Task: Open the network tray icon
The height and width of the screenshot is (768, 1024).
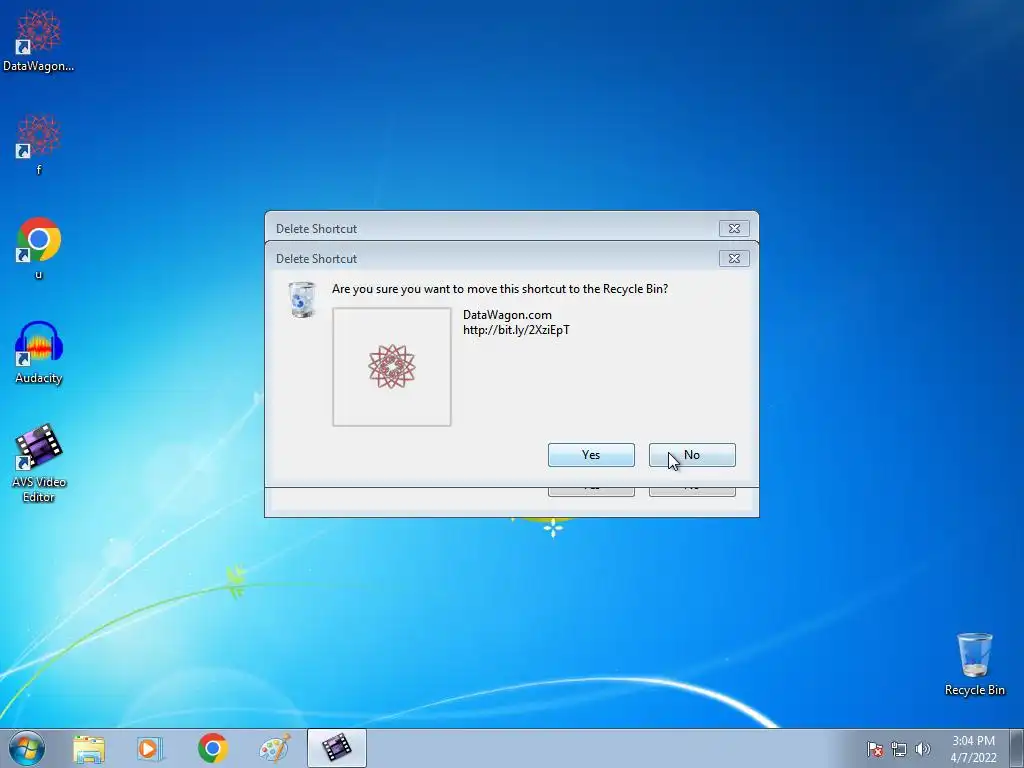Action: point(899,749)
